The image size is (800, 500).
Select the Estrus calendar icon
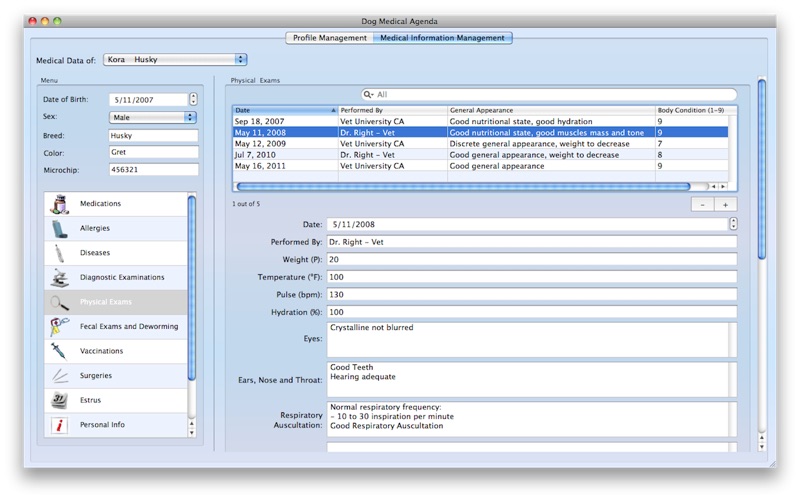[59, 400]
